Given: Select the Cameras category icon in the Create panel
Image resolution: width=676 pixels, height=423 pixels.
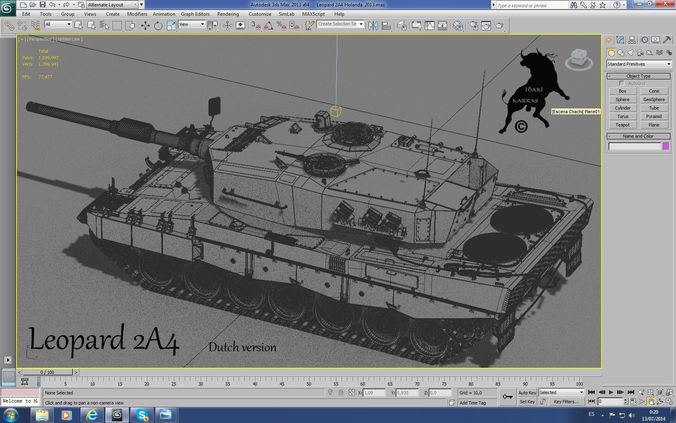Looking at the screenshot, I should tap(640, 53).
